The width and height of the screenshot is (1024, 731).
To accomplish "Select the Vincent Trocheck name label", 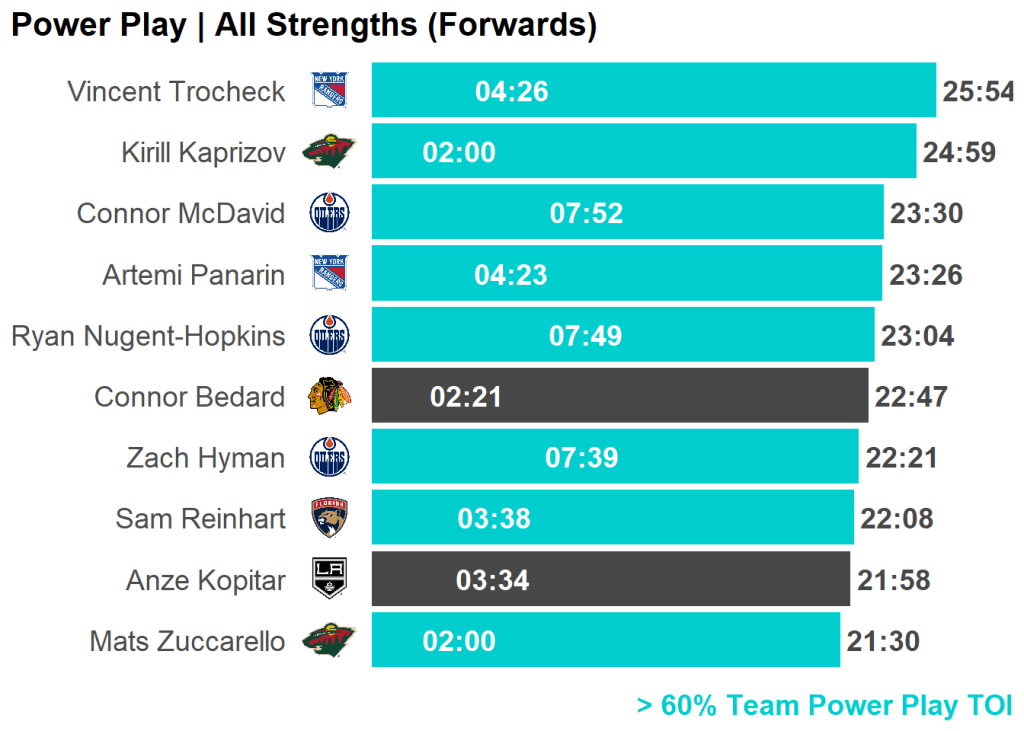I will pyautogui.click(x=176, y=92).
